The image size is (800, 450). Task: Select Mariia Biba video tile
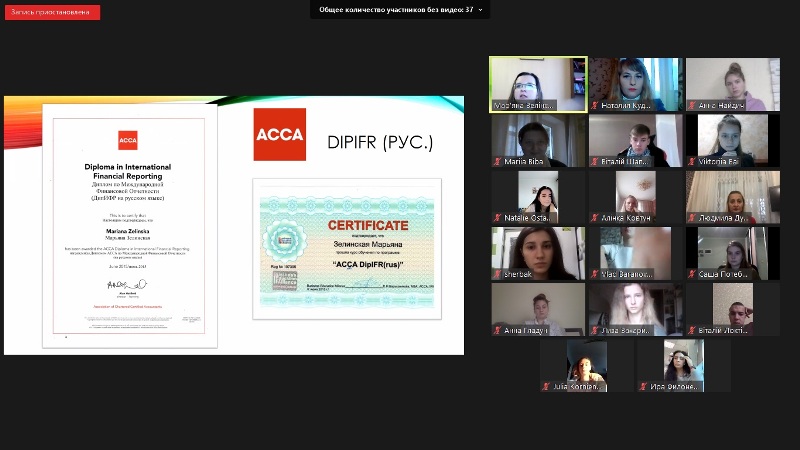click(x=538, y=140)
